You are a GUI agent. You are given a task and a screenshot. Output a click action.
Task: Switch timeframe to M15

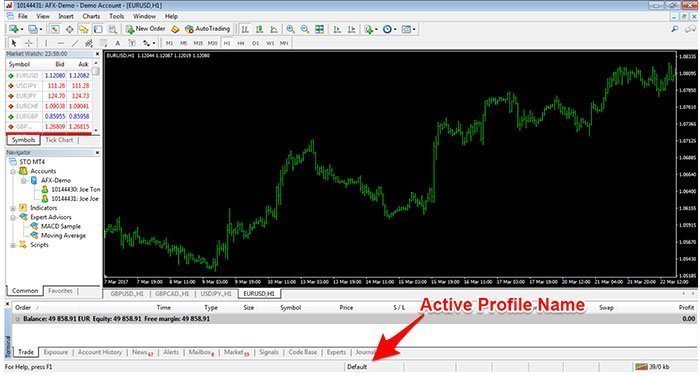[198, 43]
